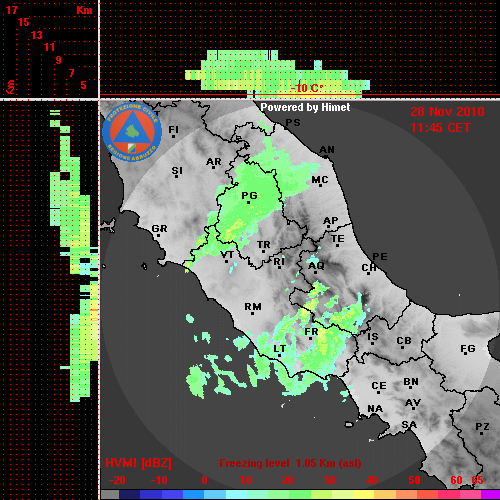Click the 30 dBZ scale value
This screenshot has width=500, height=500.
(329, 480)
